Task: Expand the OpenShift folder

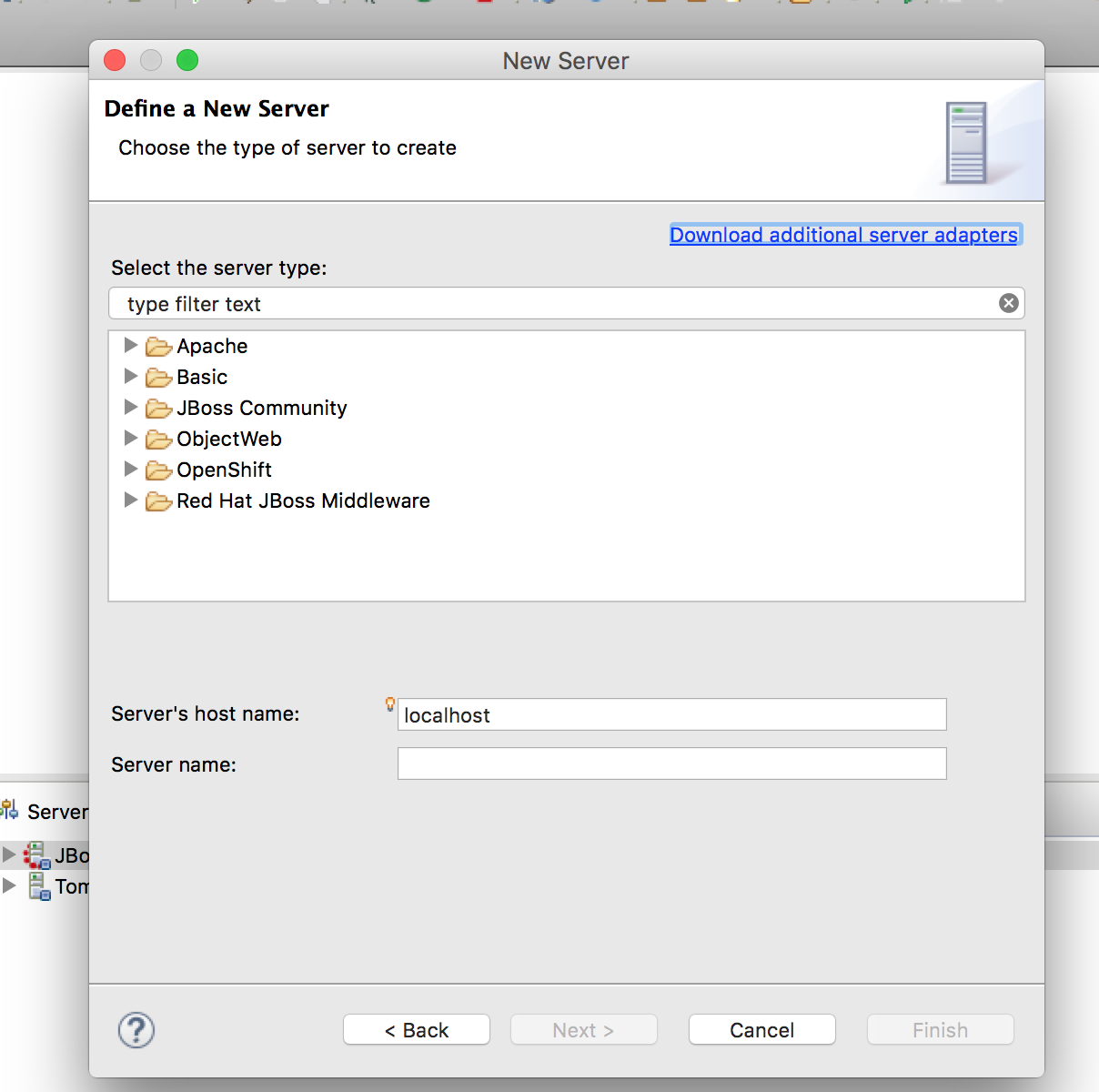Action: [x=131, y=469]
